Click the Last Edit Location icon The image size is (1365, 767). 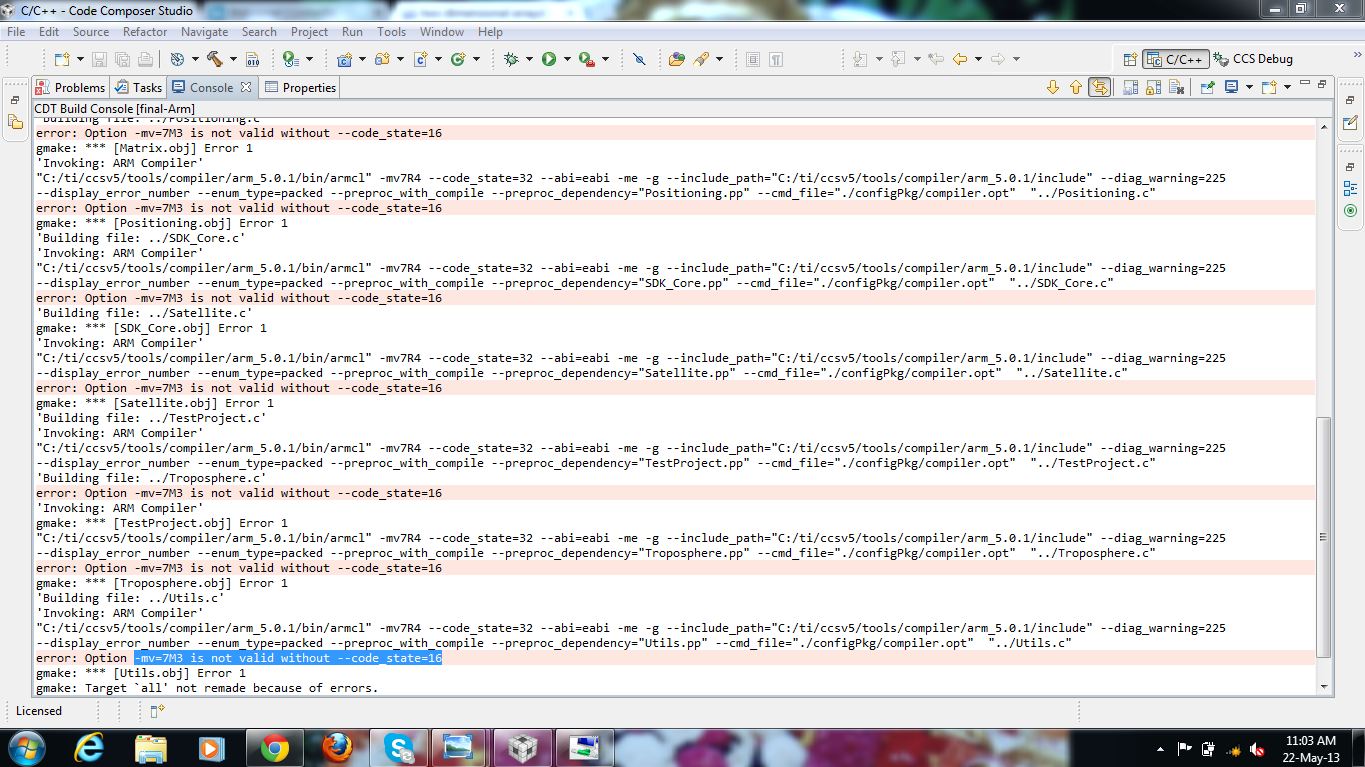click(x=936, y=59)
